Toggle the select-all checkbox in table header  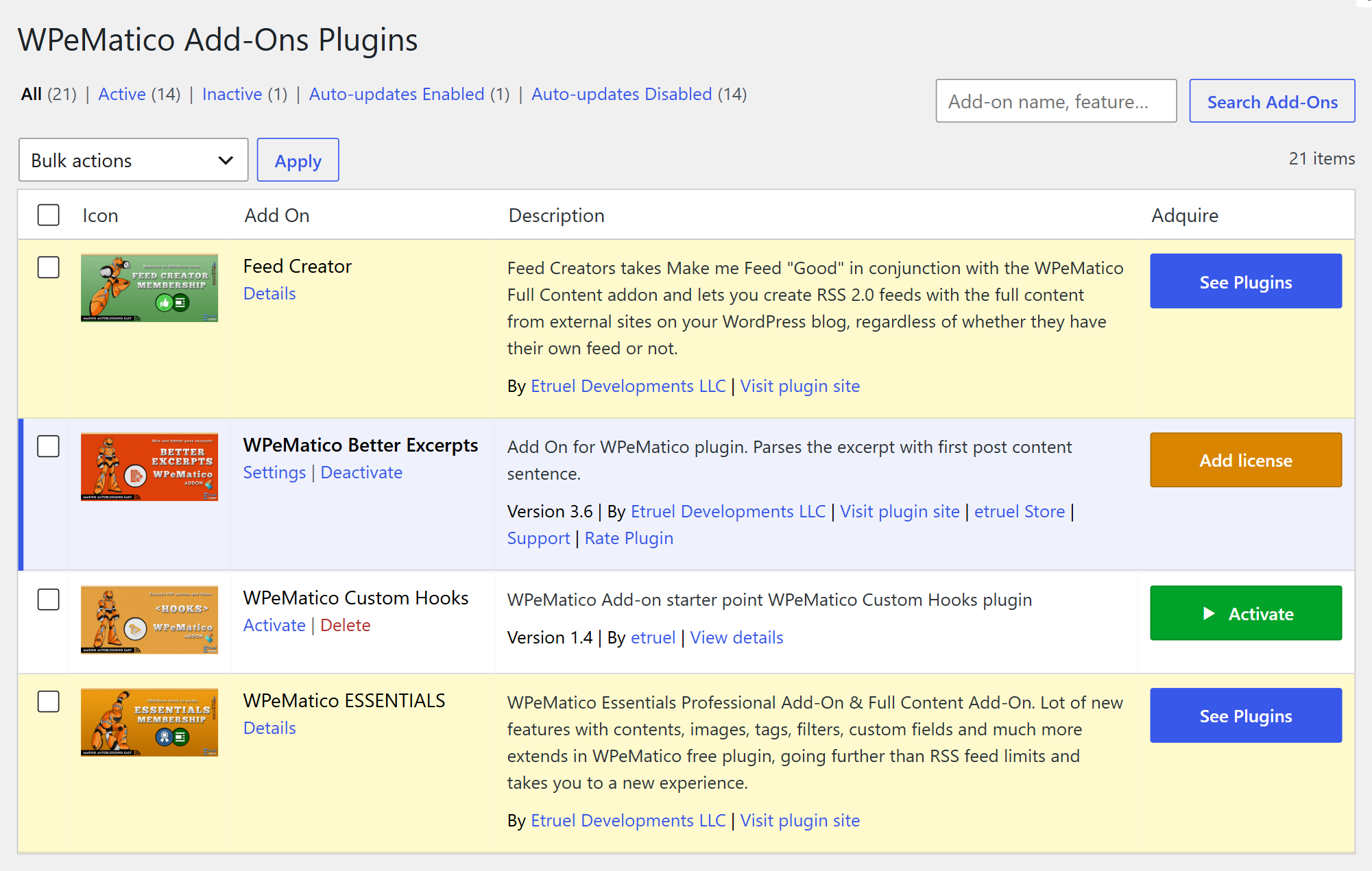(49, 215)
